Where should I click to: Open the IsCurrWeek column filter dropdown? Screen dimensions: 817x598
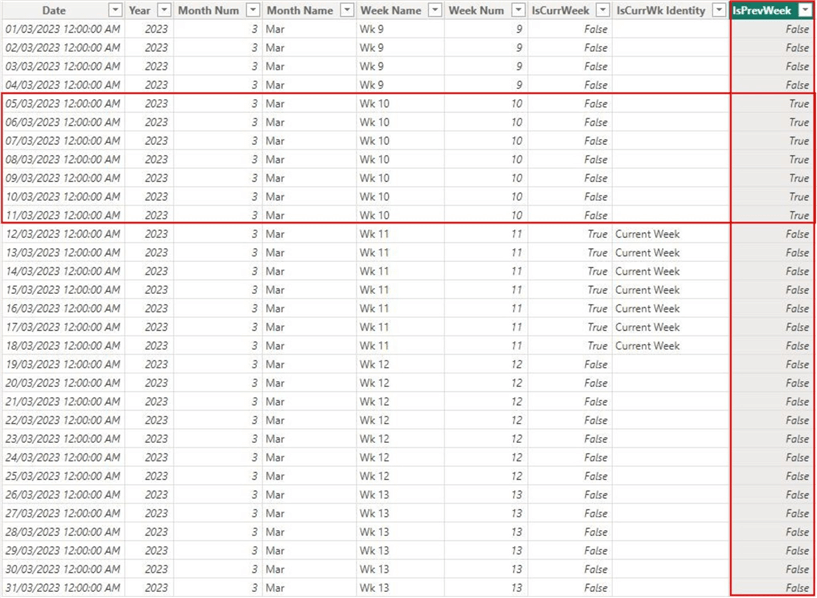click(x=603, y=10)
